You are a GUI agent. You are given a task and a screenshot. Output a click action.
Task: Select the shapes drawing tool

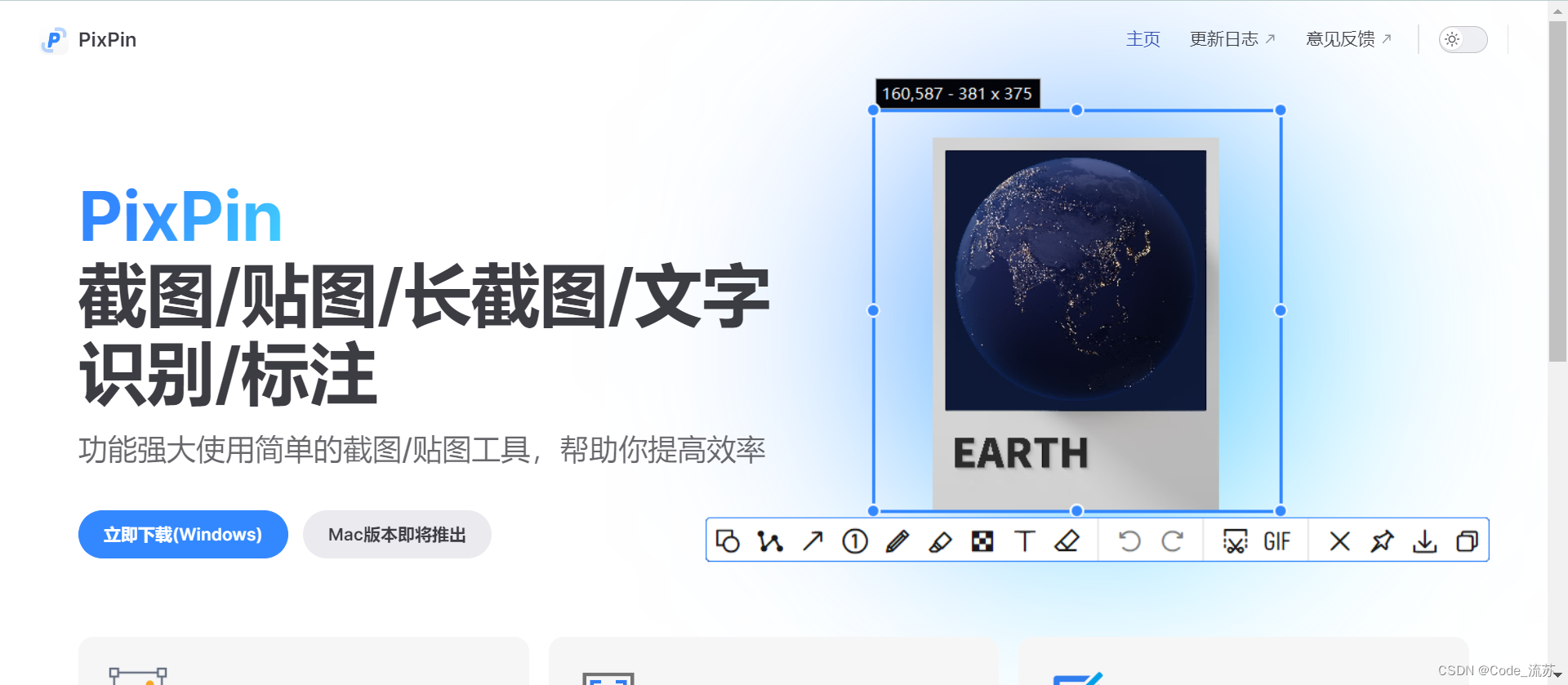[728, 540]
